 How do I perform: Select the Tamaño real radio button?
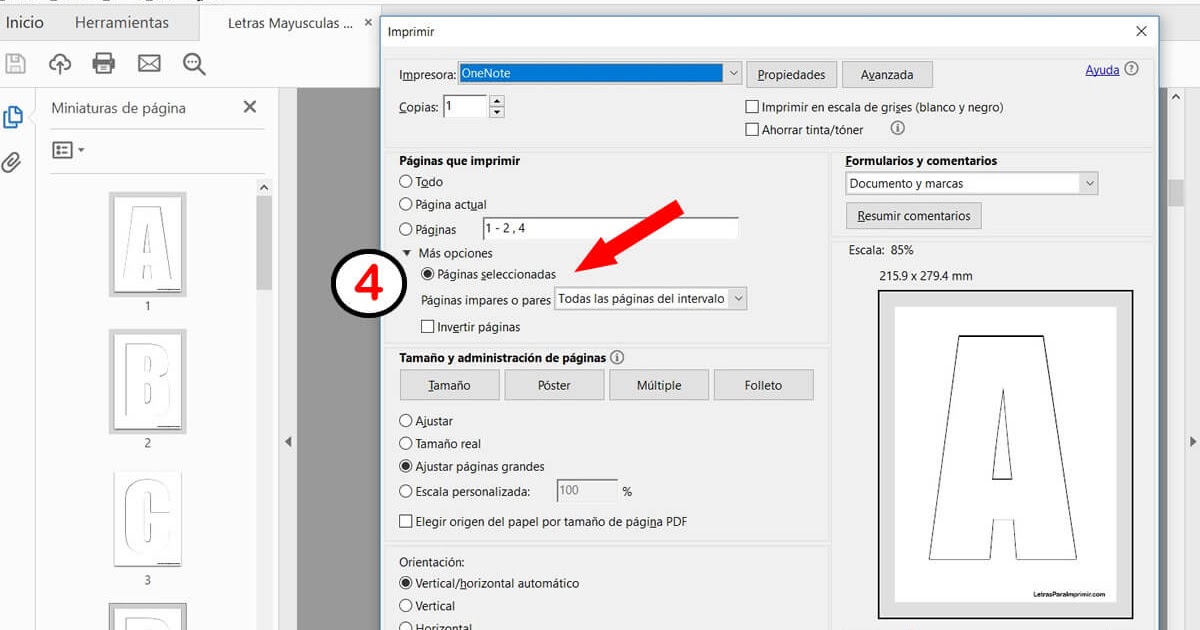[x=406, y=443]
